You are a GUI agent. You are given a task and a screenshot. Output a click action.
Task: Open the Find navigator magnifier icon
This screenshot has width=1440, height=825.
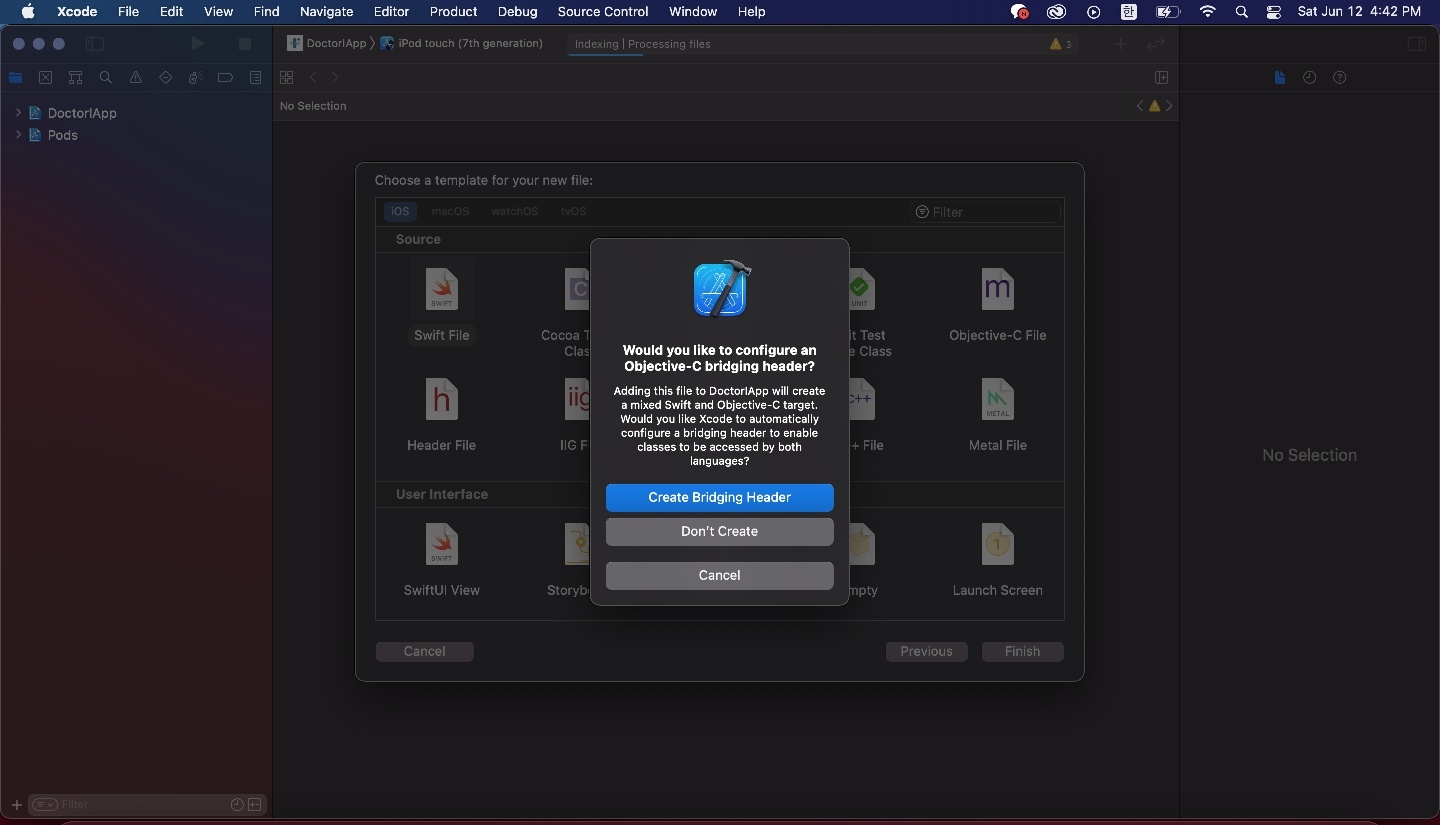(x=105, y=78)
